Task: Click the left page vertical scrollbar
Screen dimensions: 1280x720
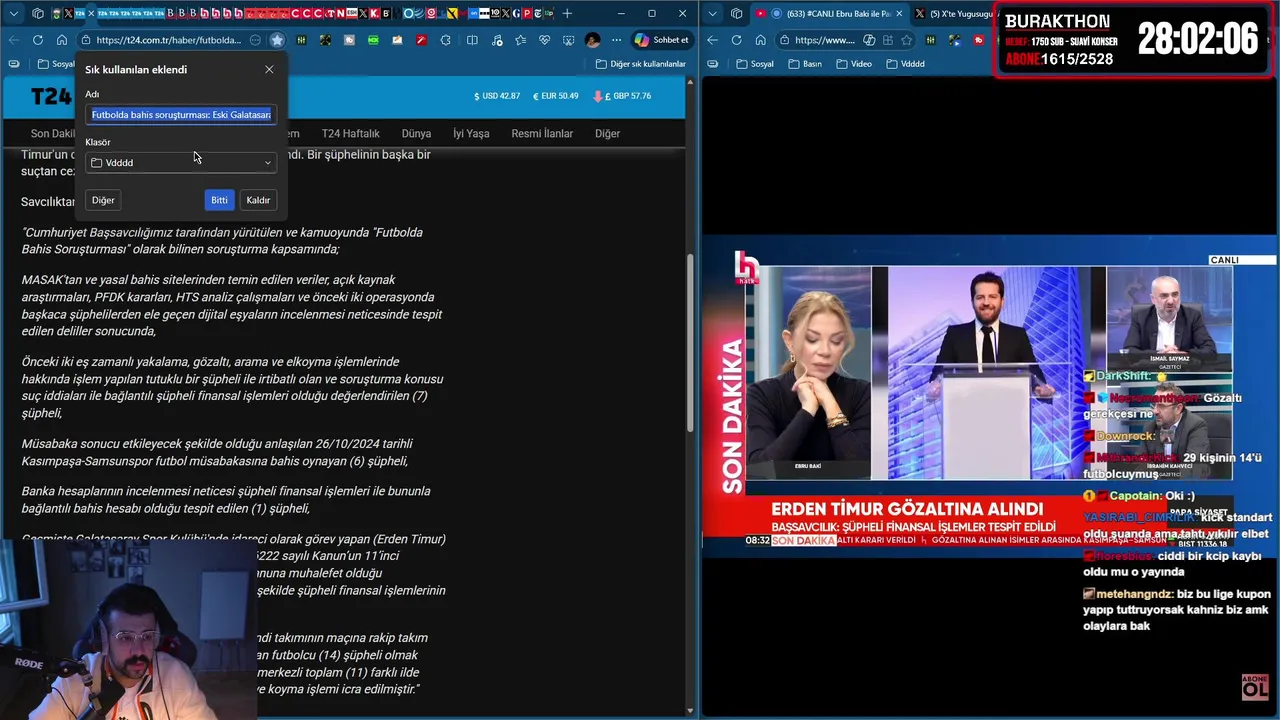Action: [x=690, y=345]
